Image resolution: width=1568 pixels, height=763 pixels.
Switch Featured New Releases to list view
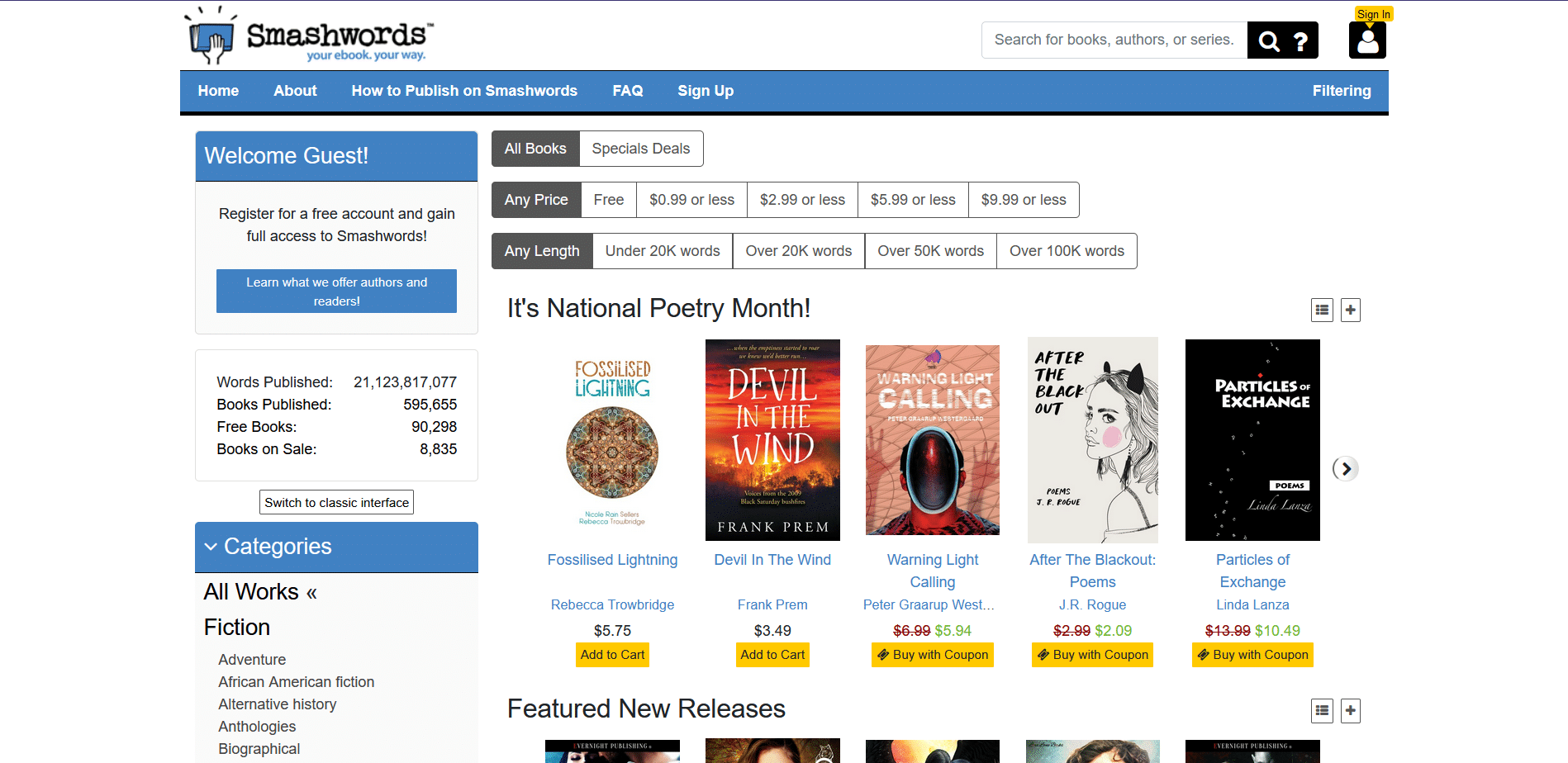tap(1323, 711)
